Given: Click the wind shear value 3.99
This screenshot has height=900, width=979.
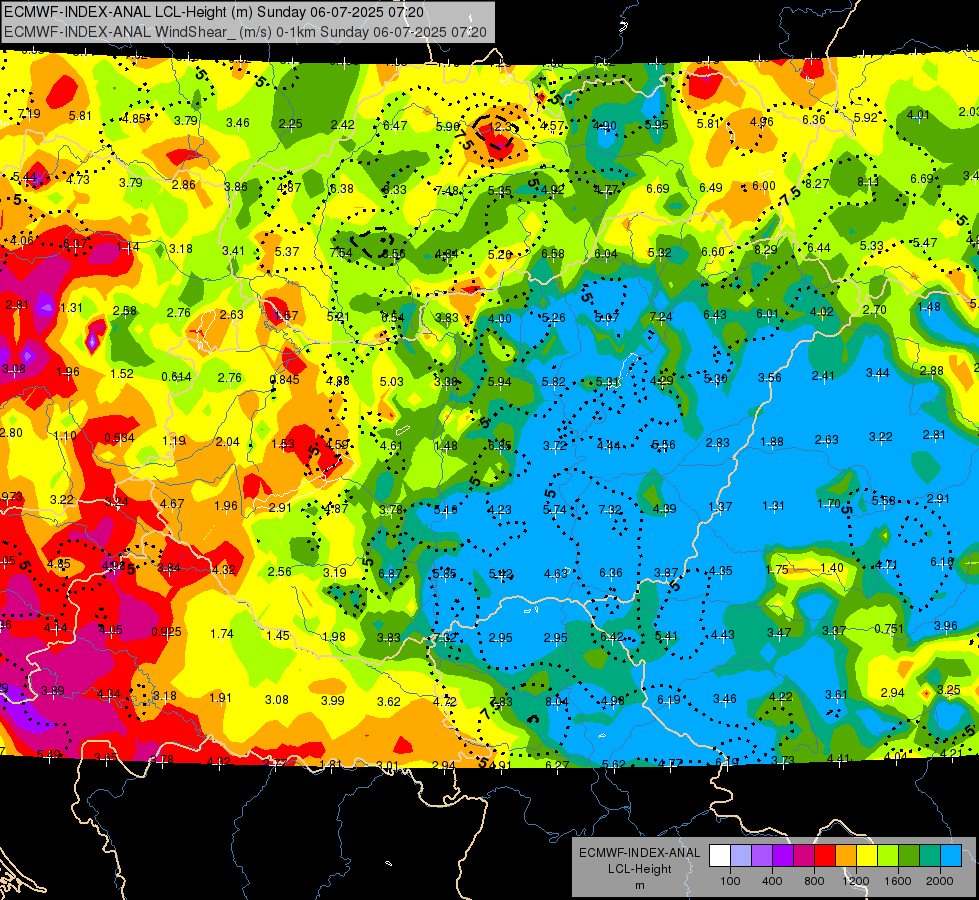Looking at the screenshot, I should [x=333, y=701].
